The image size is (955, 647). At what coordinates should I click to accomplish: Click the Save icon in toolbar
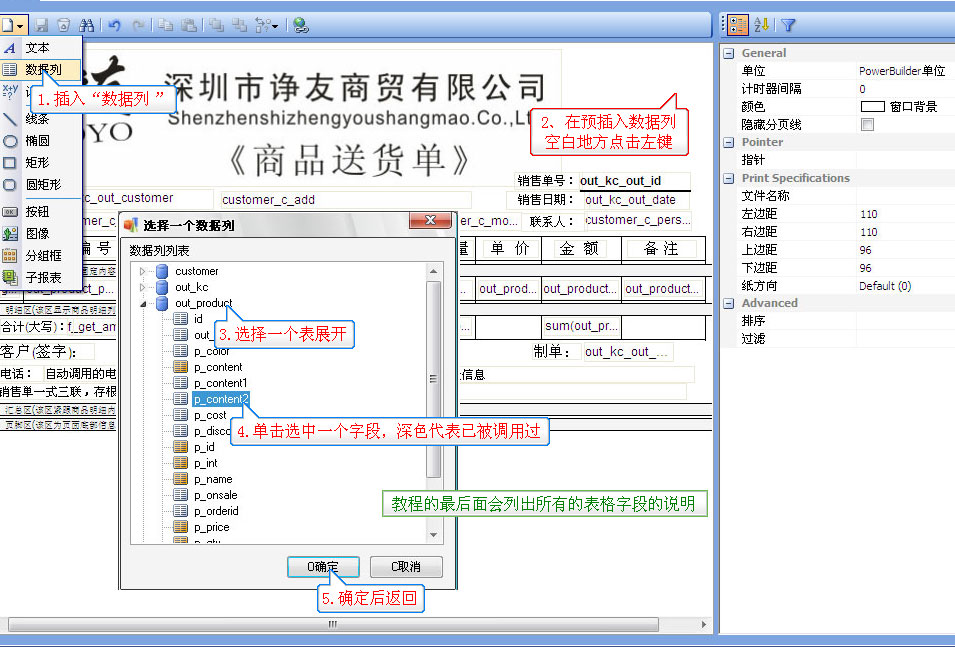42,24
